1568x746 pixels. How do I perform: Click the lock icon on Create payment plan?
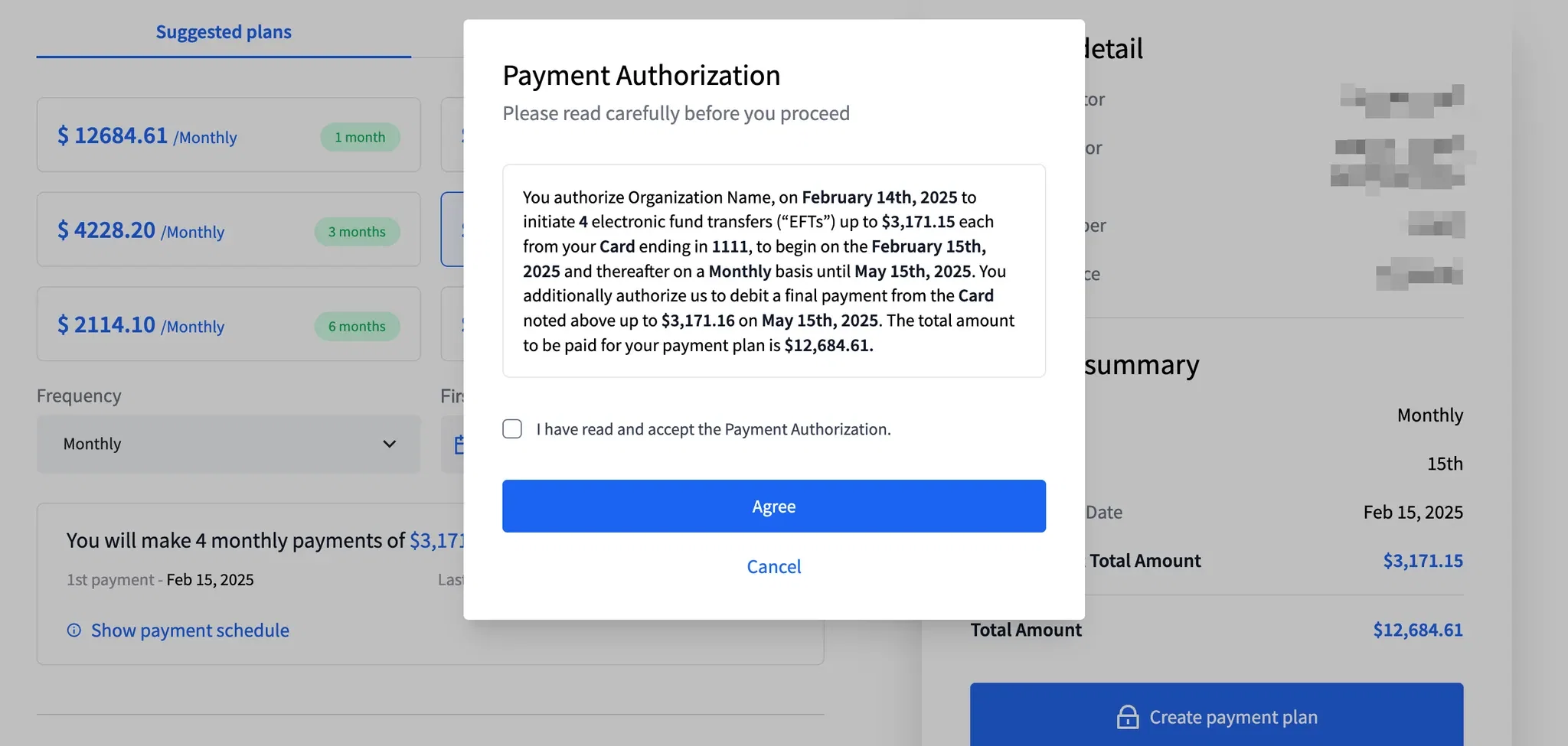coord(1127,717)
